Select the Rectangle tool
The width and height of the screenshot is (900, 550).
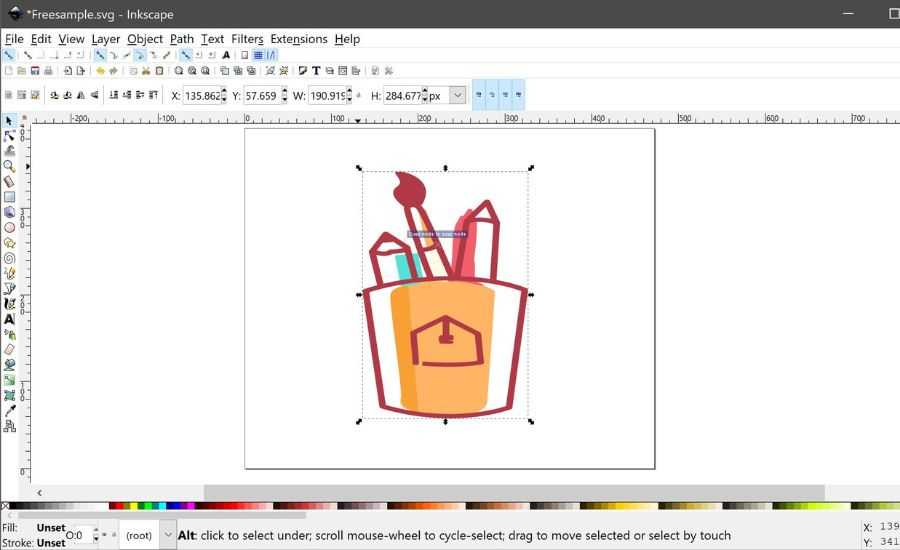click(x=9, y=197)
